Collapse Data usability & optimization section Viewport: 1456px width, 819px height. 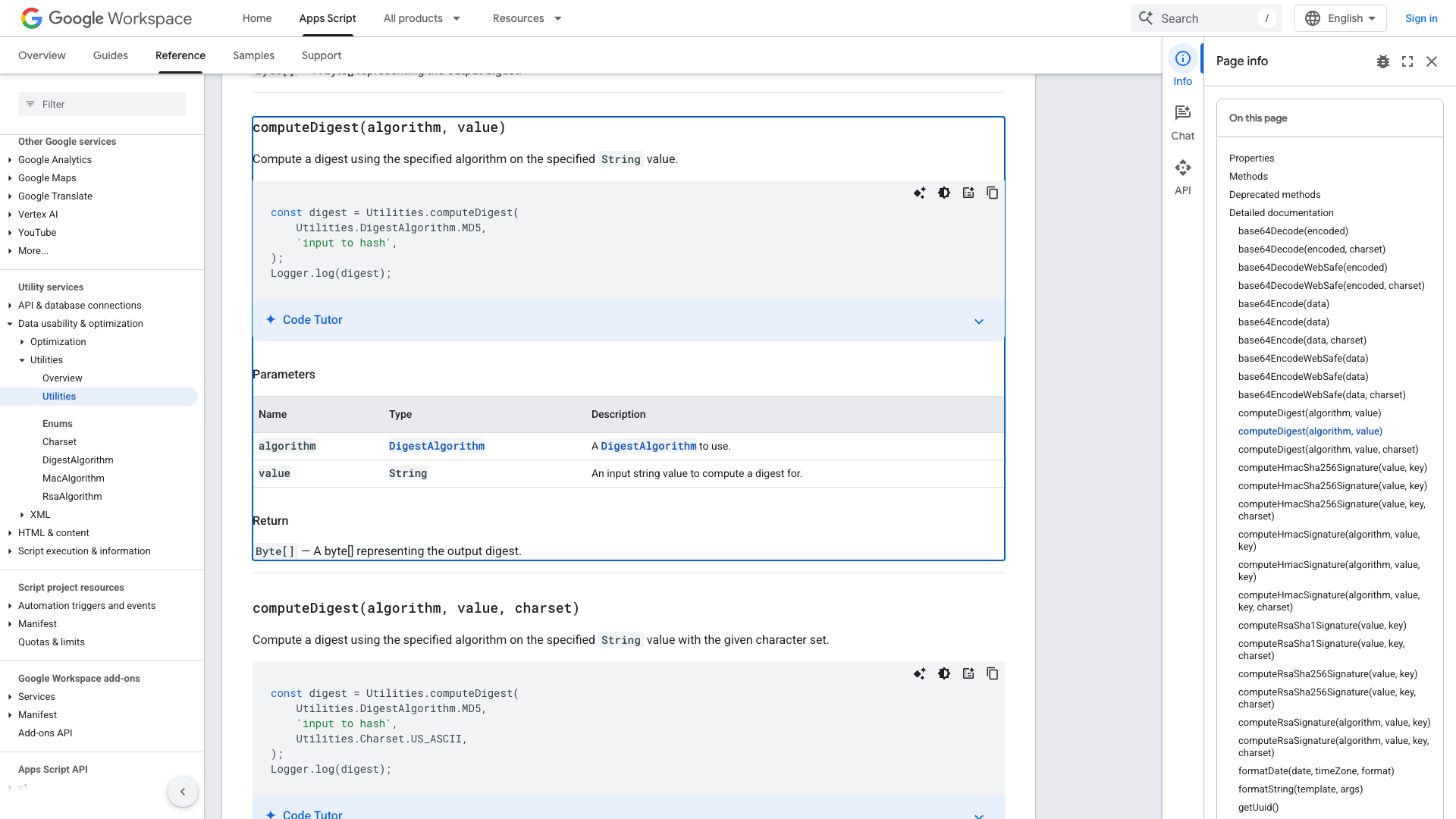(10, 324)
